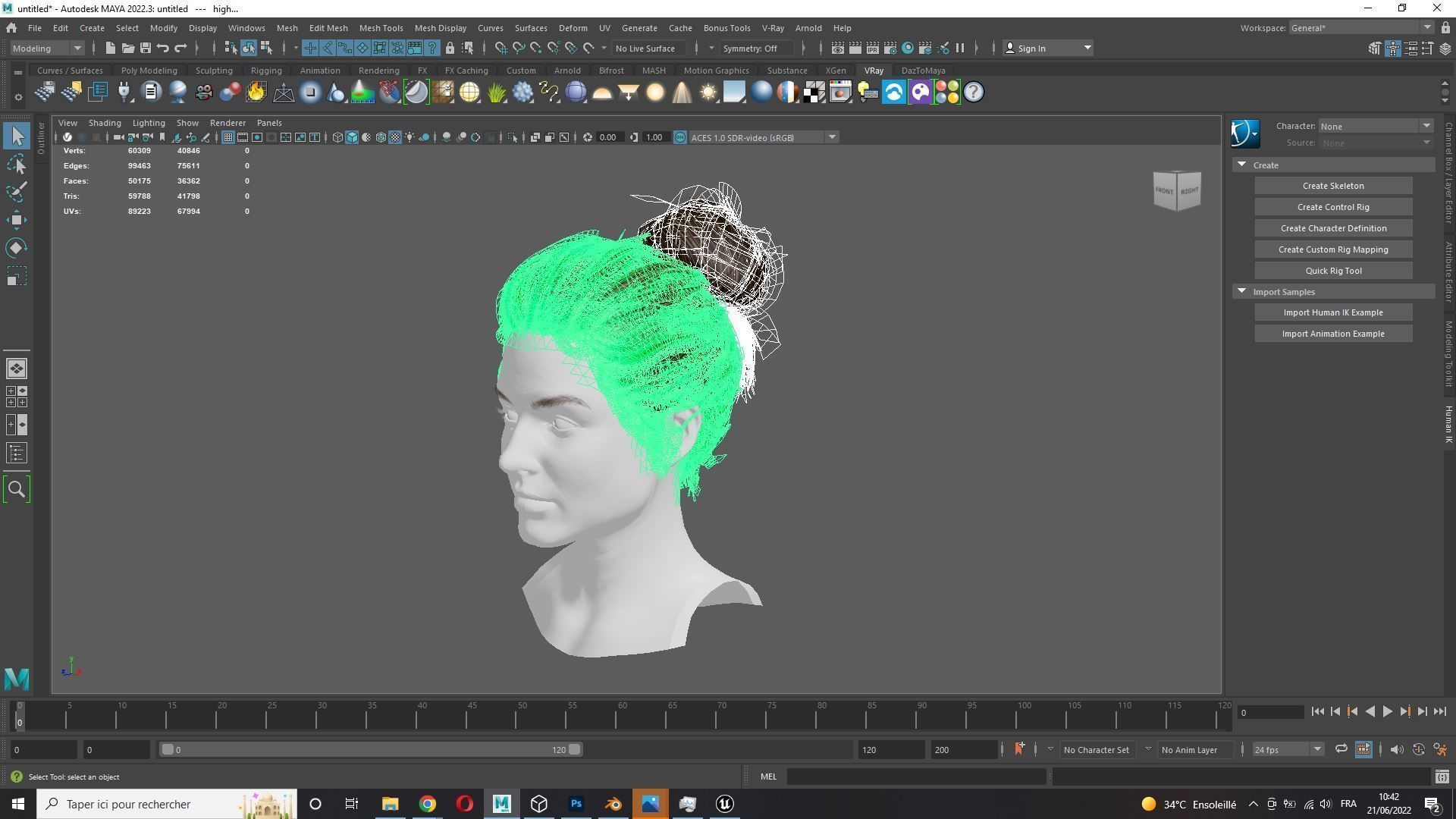Viewport: 1456px width, 819px height.
Task: Activate the Lasso select tool
Action: coord(17,165)
